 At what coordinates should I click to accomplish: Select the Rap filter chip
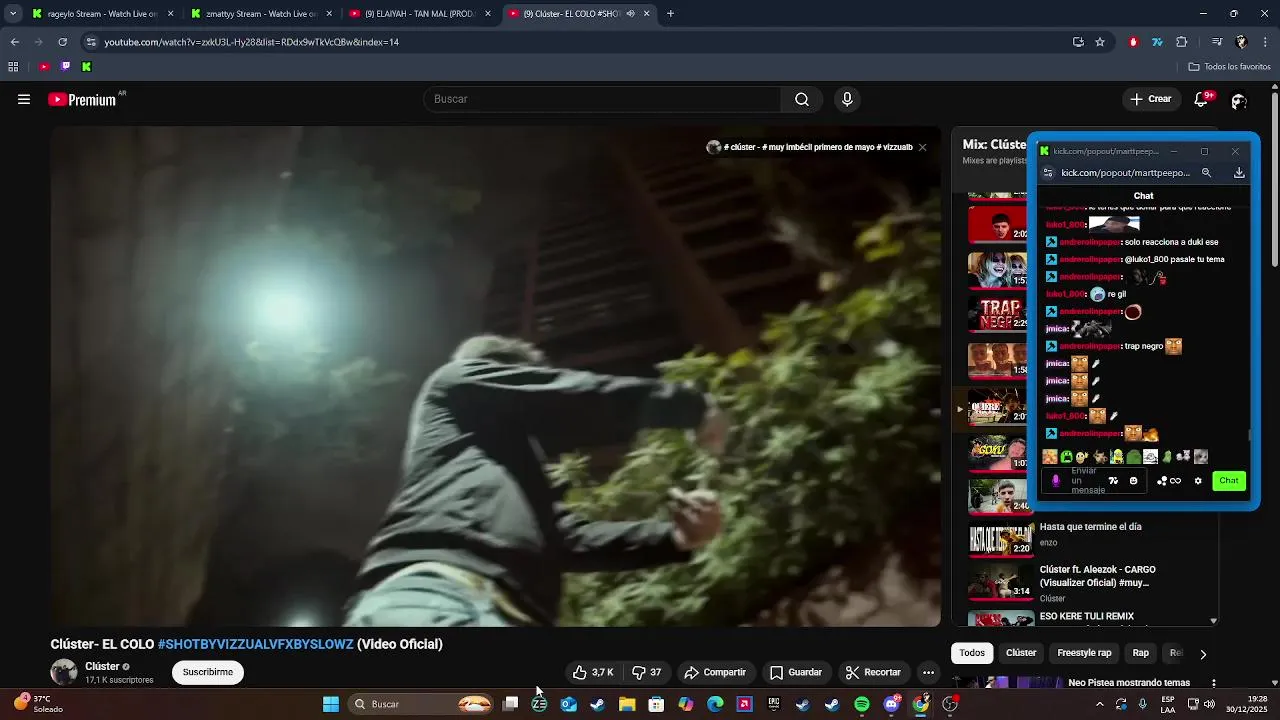click(x=1140, y=653)
